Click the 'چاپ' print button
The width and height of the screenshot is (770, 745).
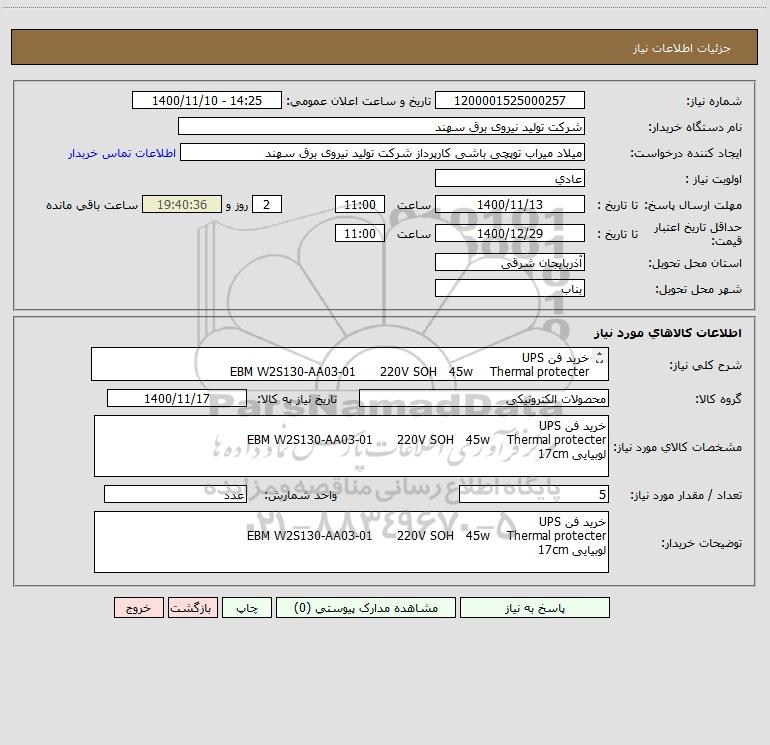coord(247,607)
